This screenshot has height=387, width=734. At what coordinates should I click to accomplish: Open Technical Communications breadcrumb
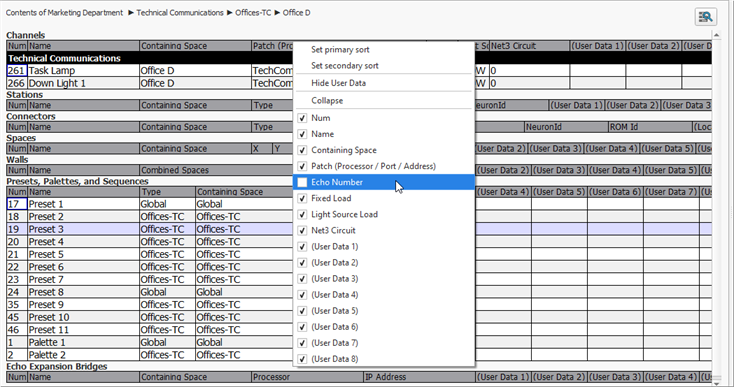click(180, 13)
